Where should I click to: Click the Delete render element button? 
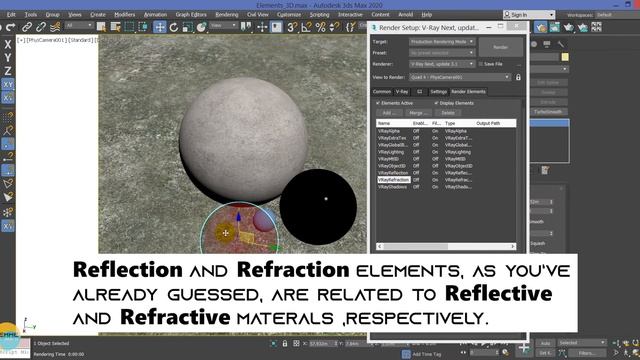coord(447,113)
